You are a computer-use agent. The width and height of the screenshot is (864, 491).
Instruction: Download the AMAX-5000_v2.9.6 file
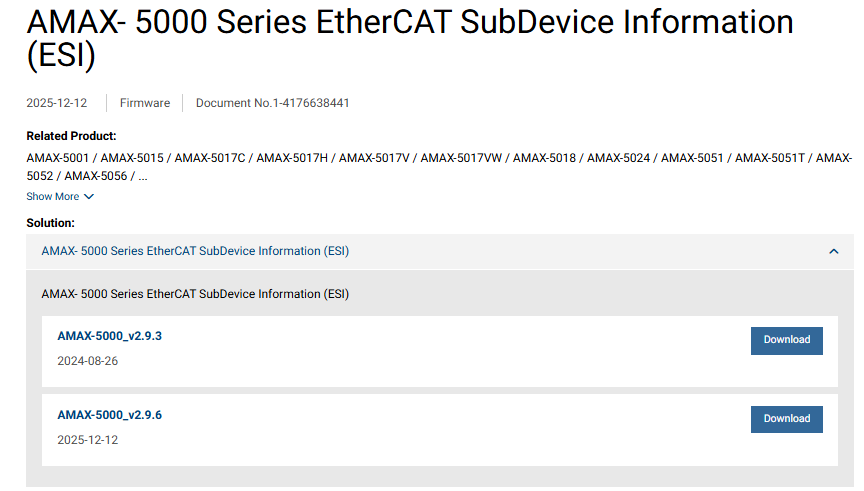pos(786,419)
